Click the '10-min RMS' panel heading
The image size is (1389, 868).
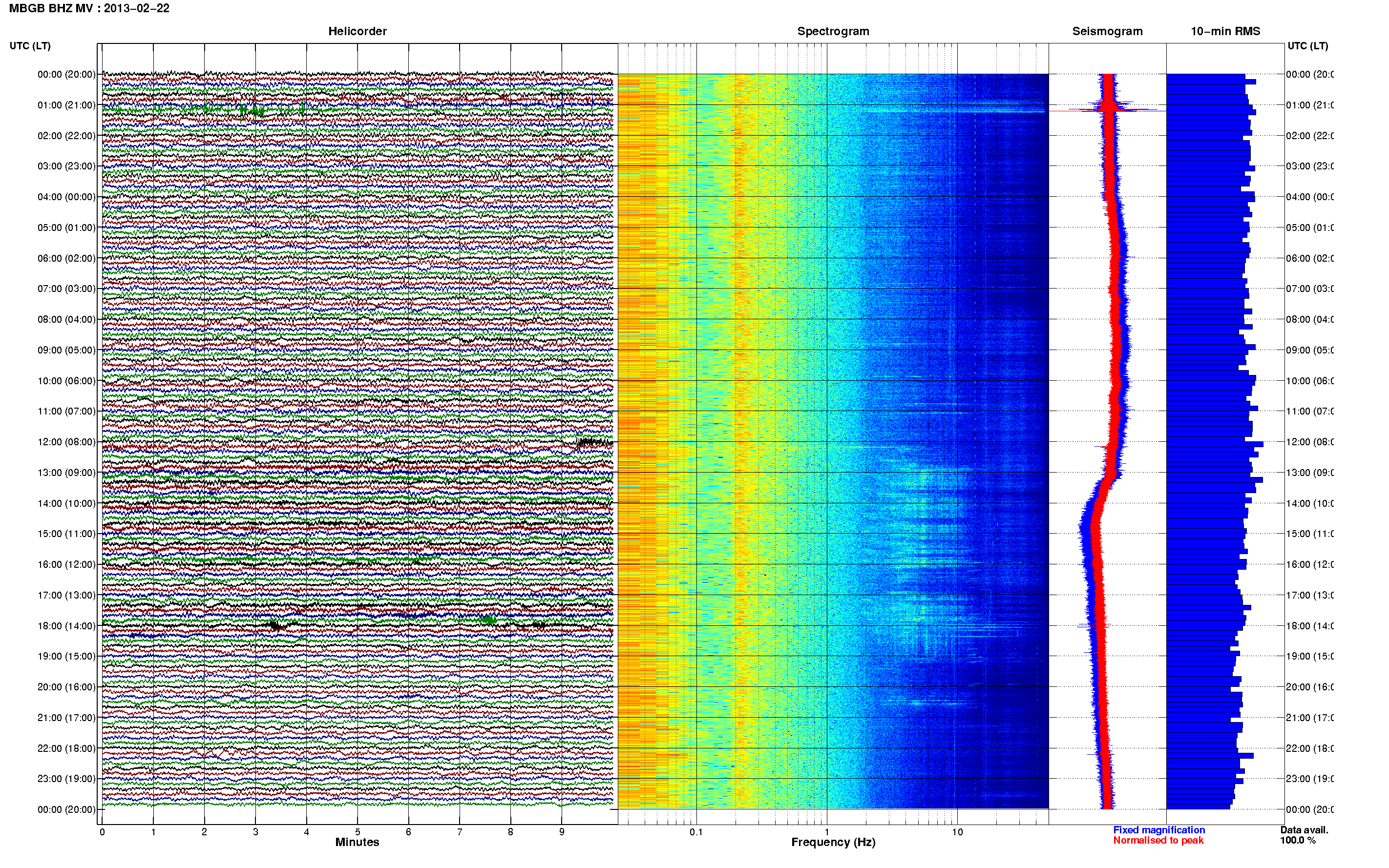[1225, 31]
